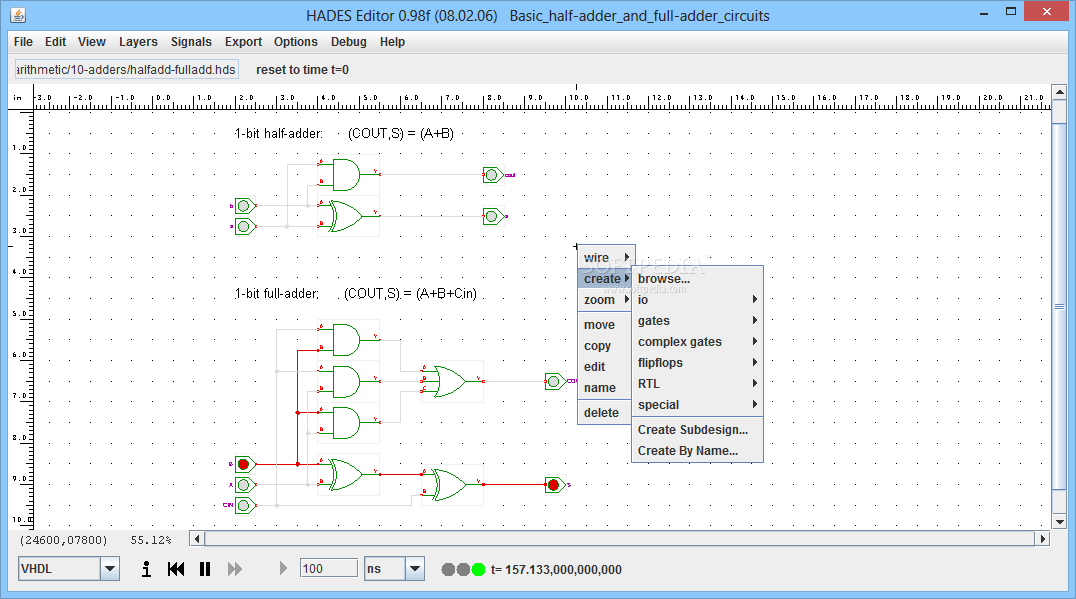The image size is (1076, 599).
Task: Select the full-adder middle AND gate
Action: (x=347, y=381)
